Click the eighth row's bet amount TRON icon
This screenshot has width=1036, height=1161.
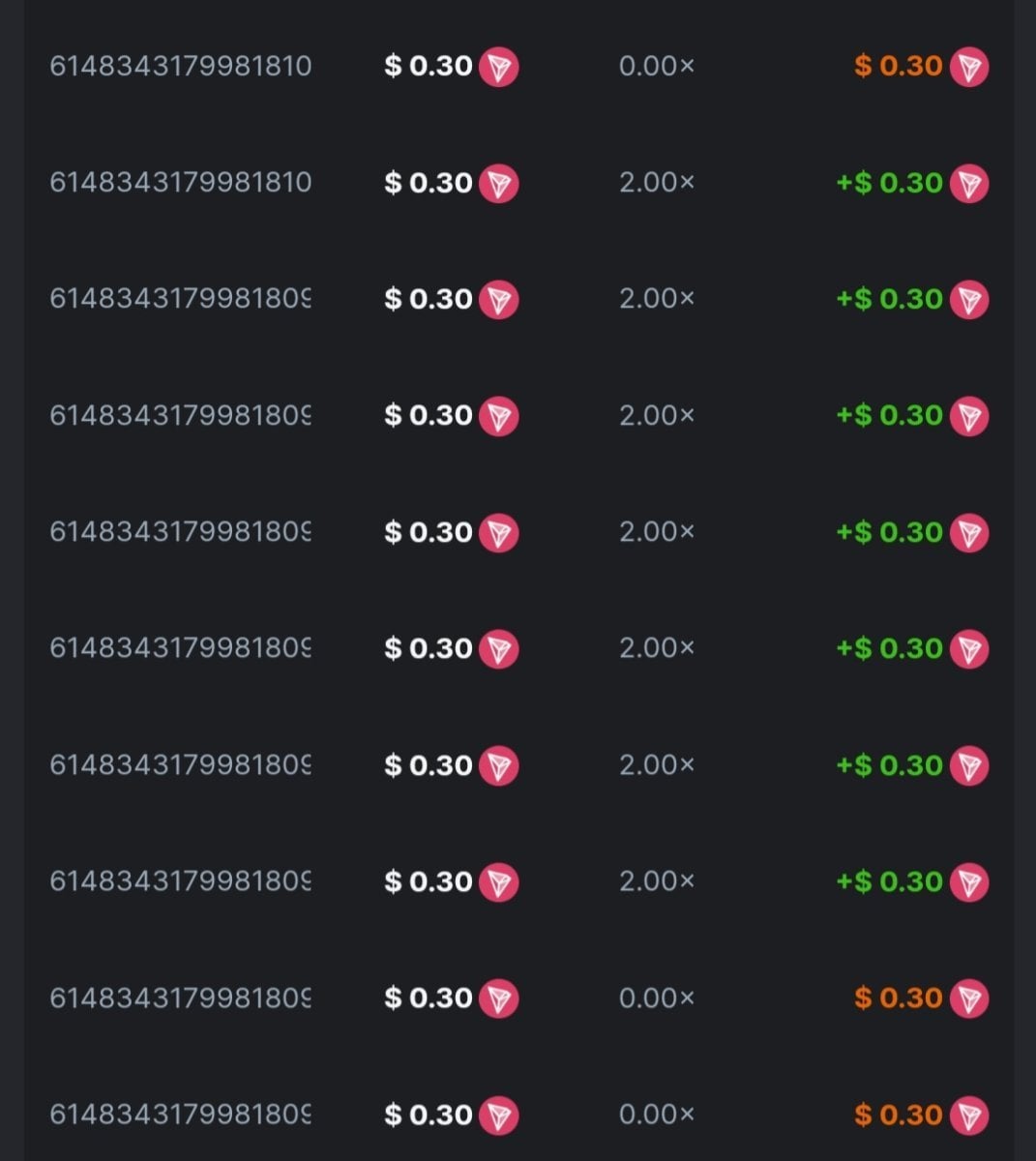coord(499,882)
